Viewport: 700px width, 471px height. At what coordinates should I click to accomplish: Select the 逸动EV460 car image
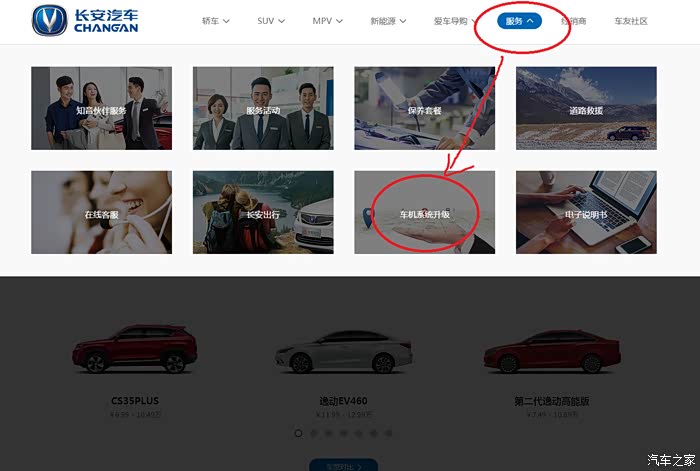pyautogui.click(x=343, y=352)
